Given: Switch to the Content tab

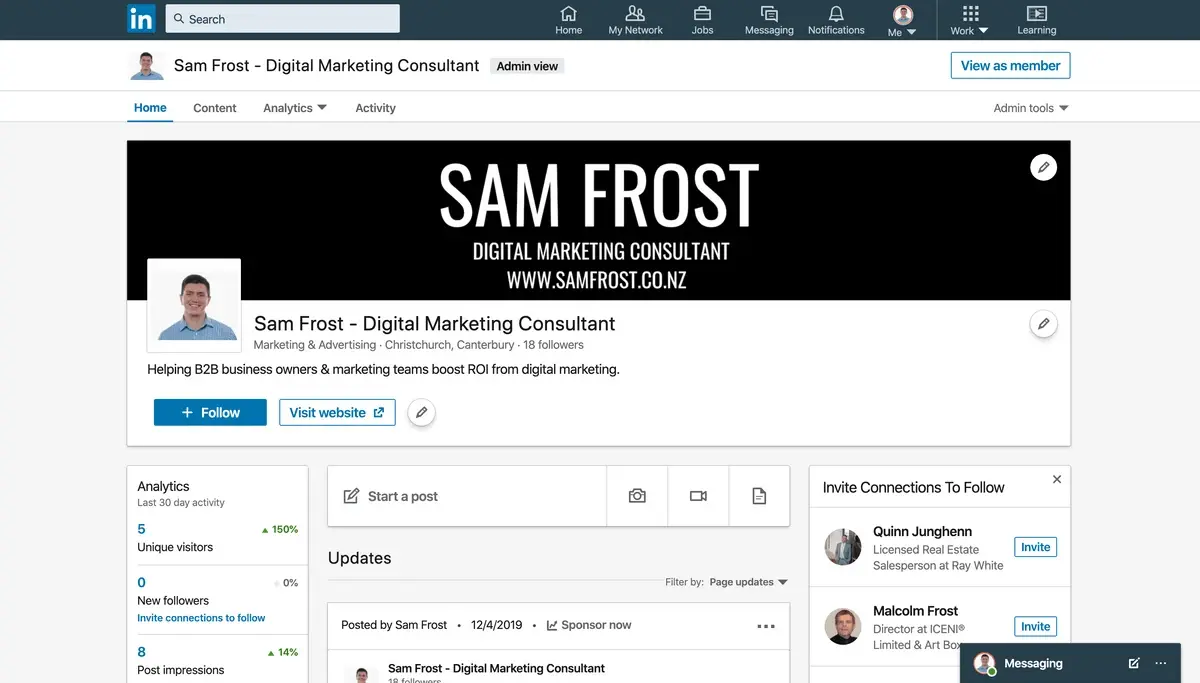Looking at the screenshot, I should click(x=215, y=108).
